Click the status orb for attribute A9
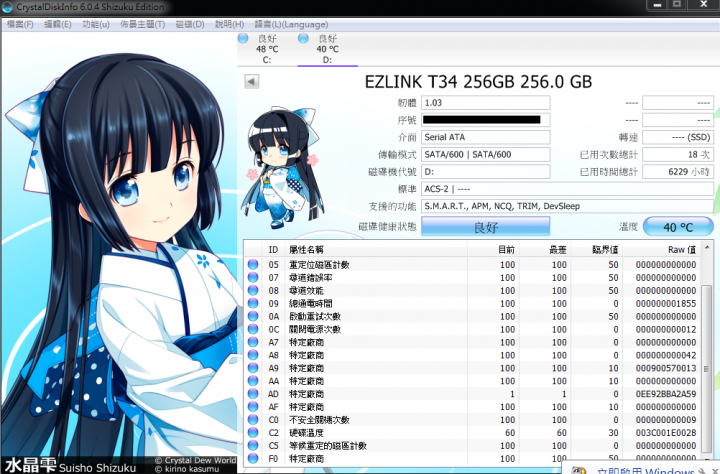Screen dimensions: 720x474 pyautogui.click(x=253, y=368)
